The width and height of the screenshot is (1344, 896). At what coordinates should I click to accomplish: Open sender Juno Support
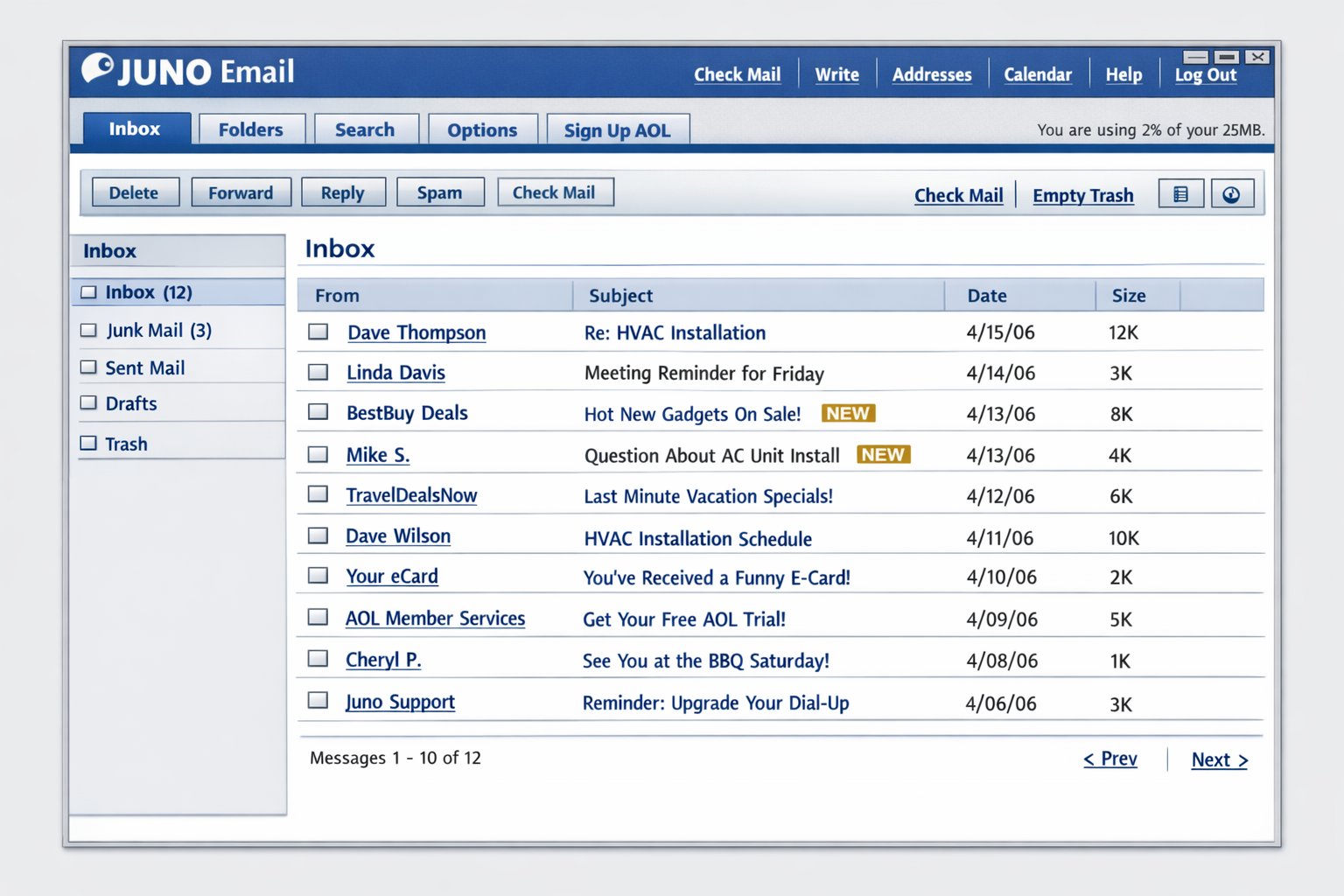[x=400, y=702]
